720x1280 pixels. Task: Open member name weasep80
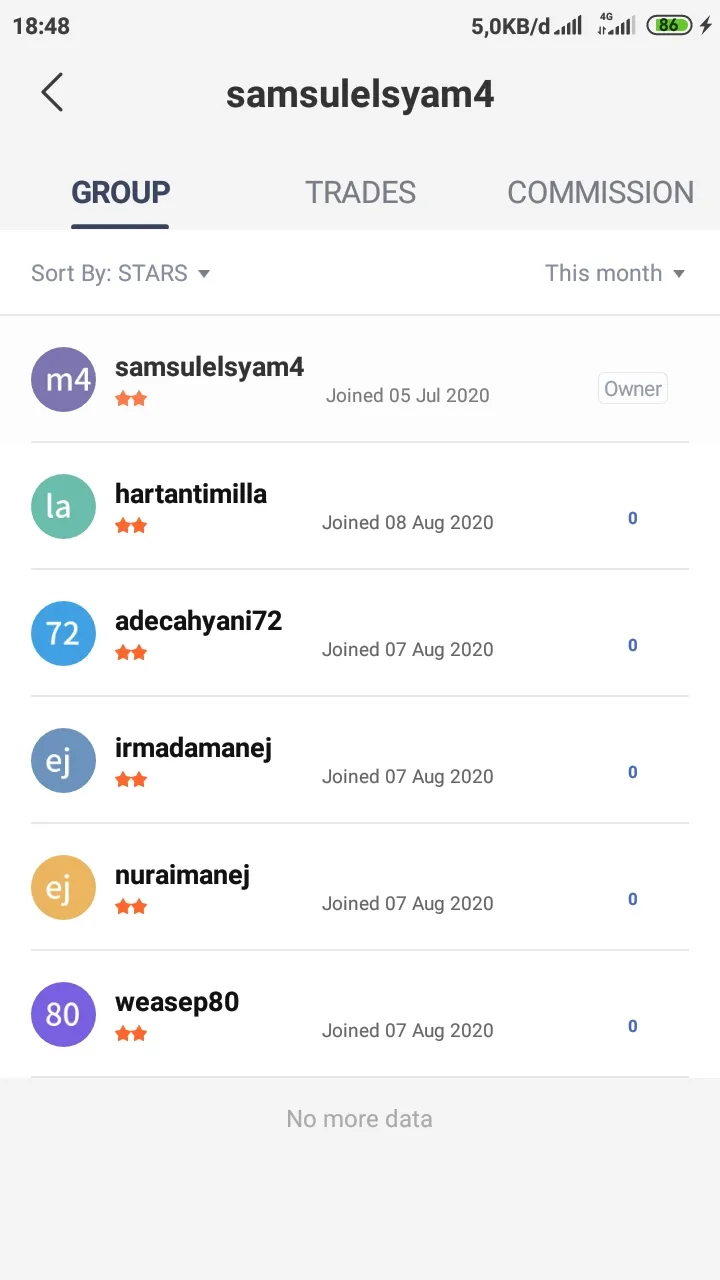[177, 1002]
